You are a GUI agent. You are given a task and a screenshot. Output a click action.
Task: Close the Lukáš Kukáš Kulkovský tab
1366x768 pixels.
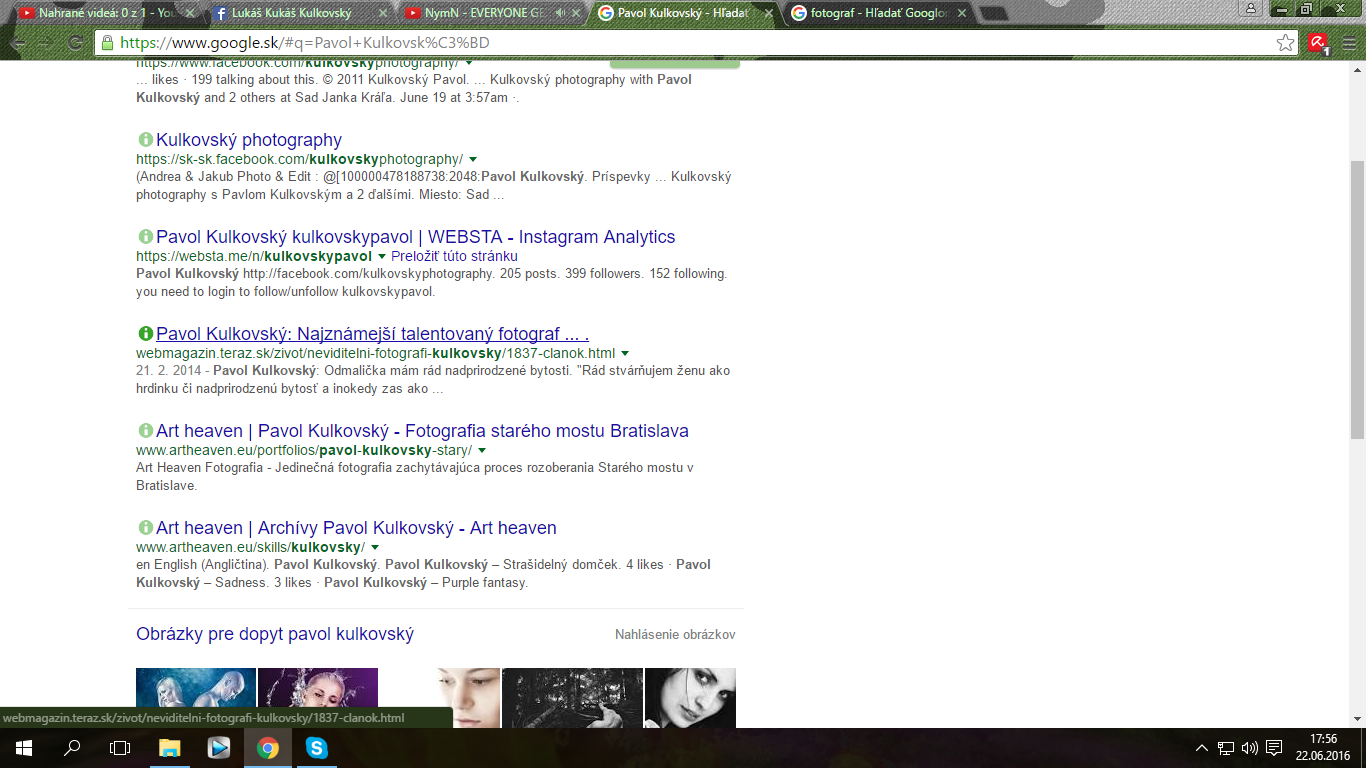coord(381,14)
